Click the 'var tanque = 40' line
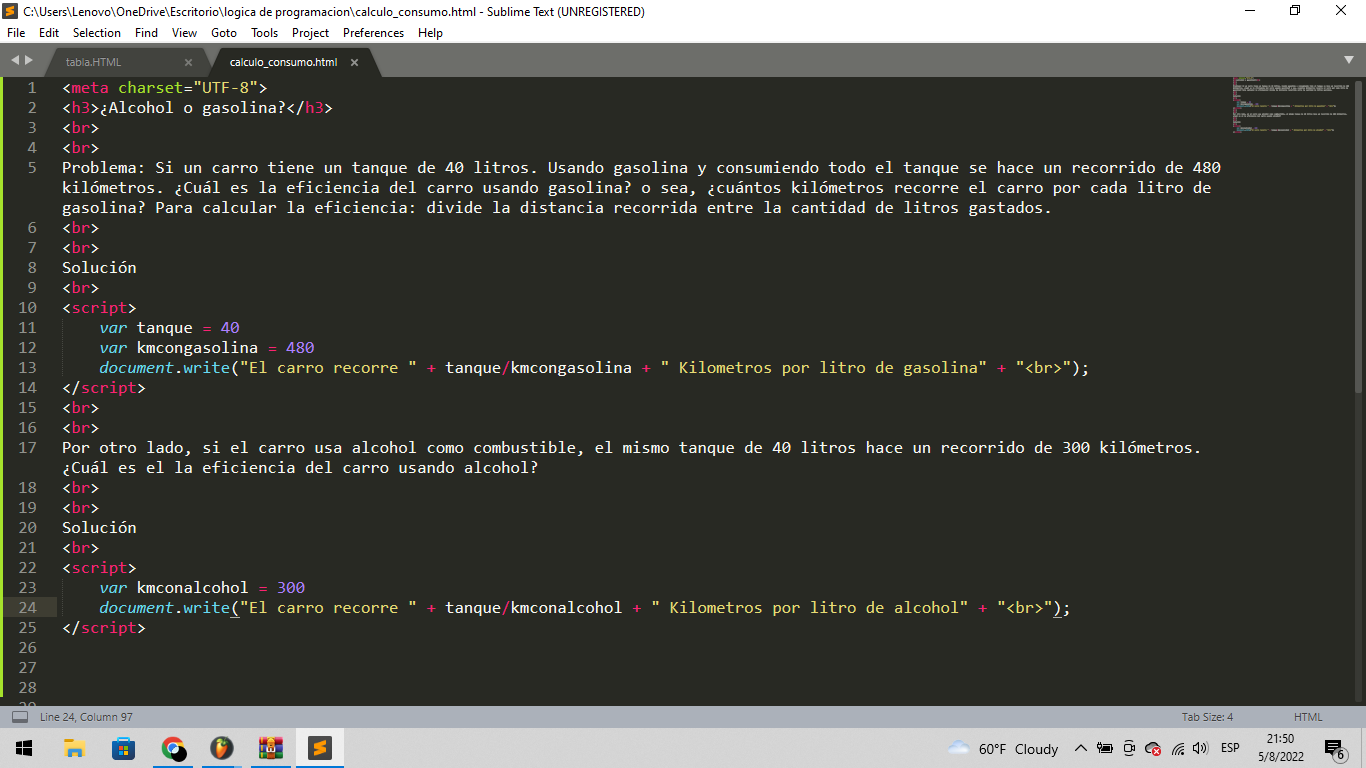 169,328
